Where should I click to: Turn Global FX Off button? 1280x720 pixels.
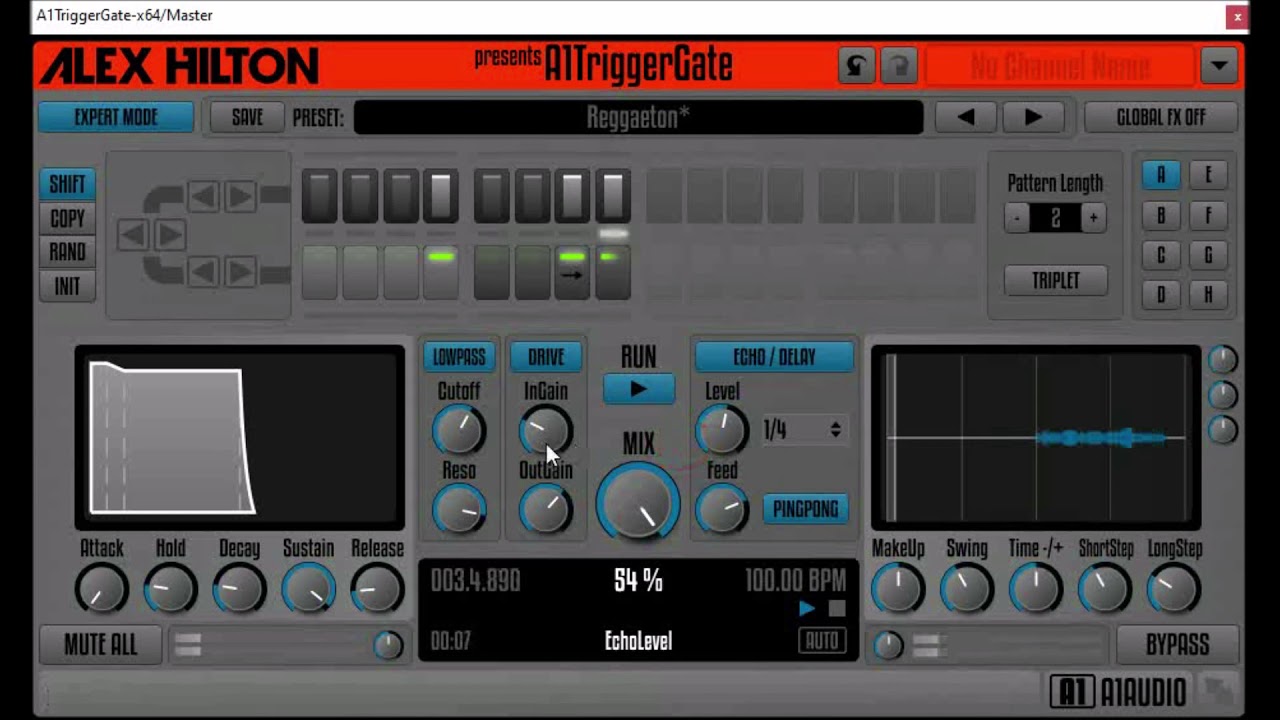(1161, 117)
